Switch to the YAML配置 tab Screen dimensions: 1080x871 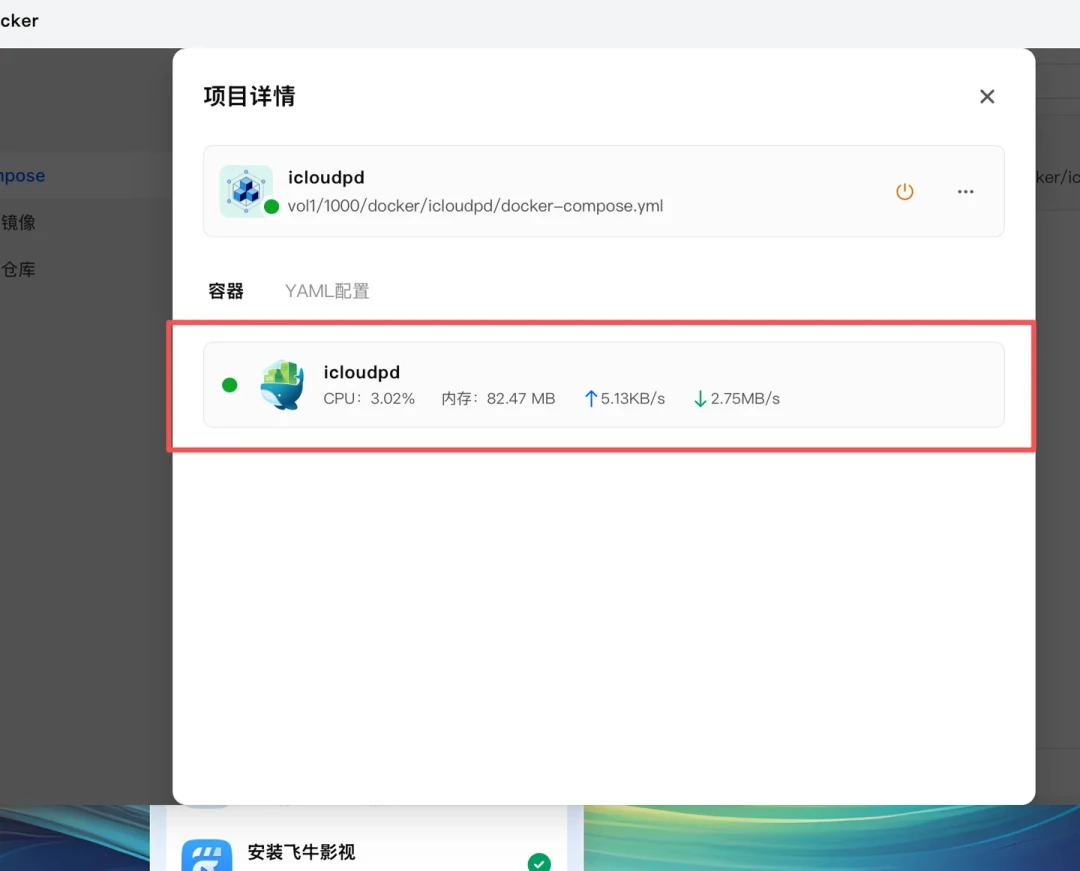(x=327, y=291)
